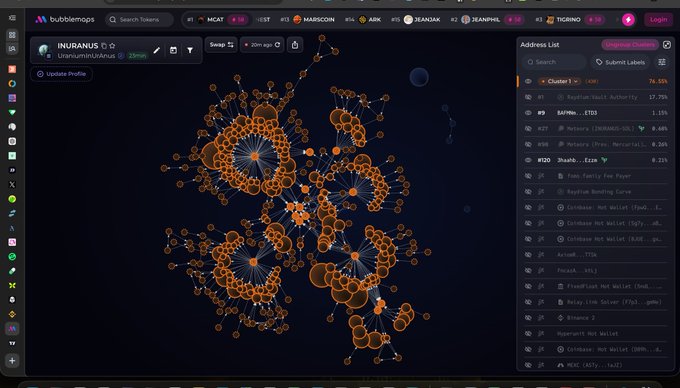Collapse the left sidebar menu icon
Image resolution: width=680 pixels, height=388 pixels.
click(x=12, y=18)
